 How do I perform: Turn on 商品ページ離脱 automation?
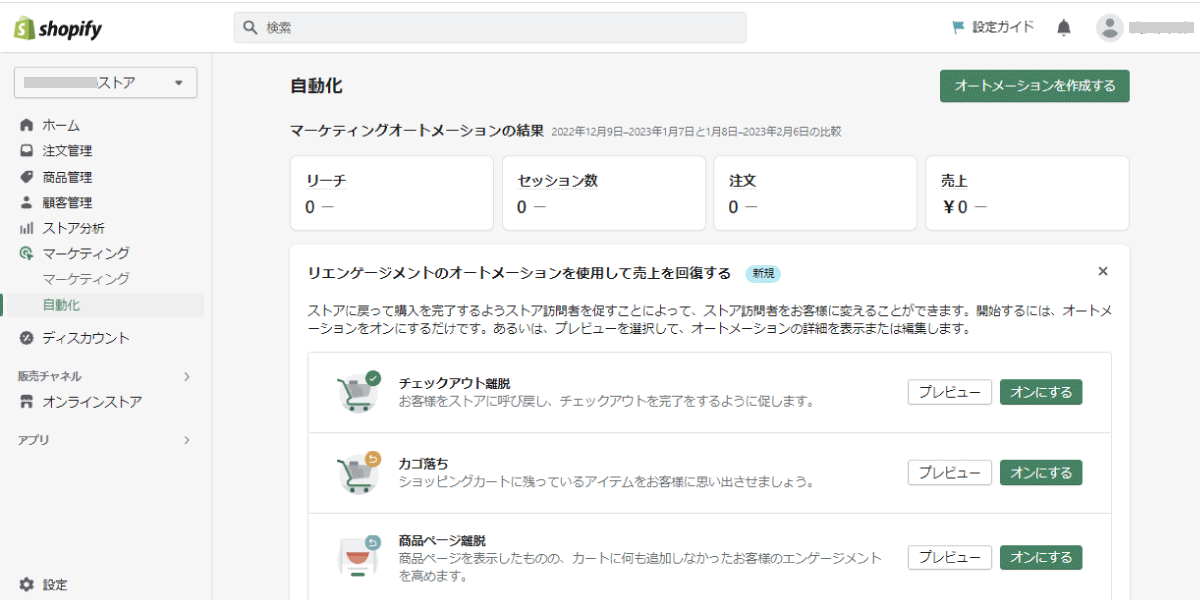click(x=1041, y=557)
